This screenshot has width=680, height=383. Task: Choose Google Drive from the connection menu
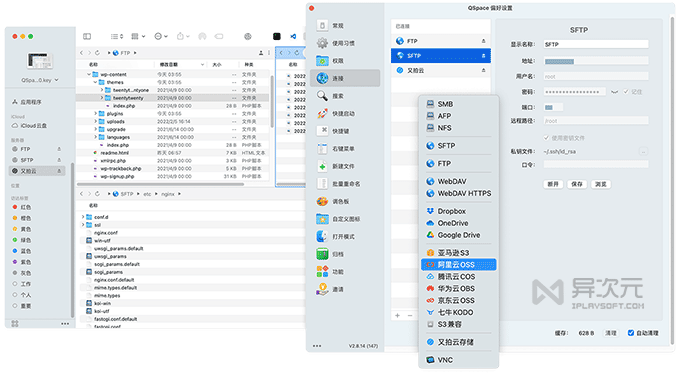pyautogui.click(x=458, y=235)
